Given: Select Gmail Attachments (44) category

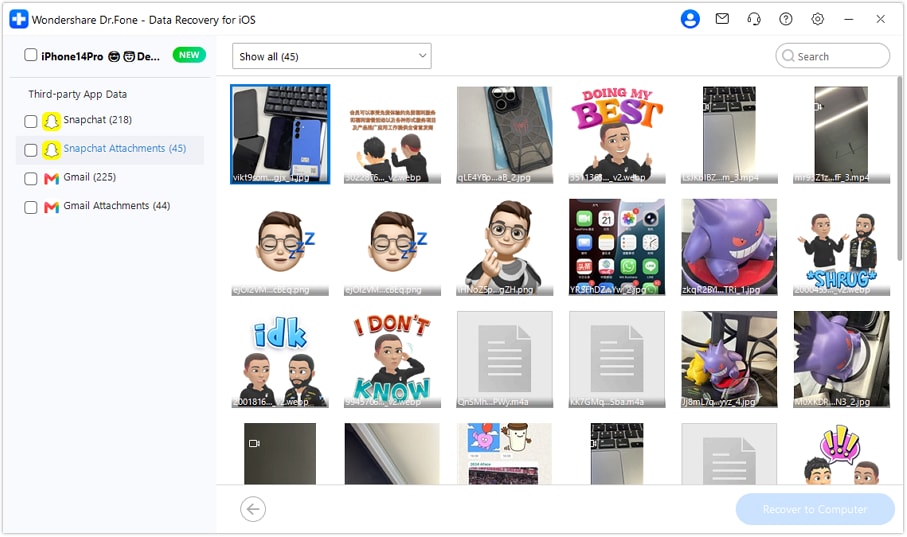Looking at the screenshot, I should tap(116, 205).
